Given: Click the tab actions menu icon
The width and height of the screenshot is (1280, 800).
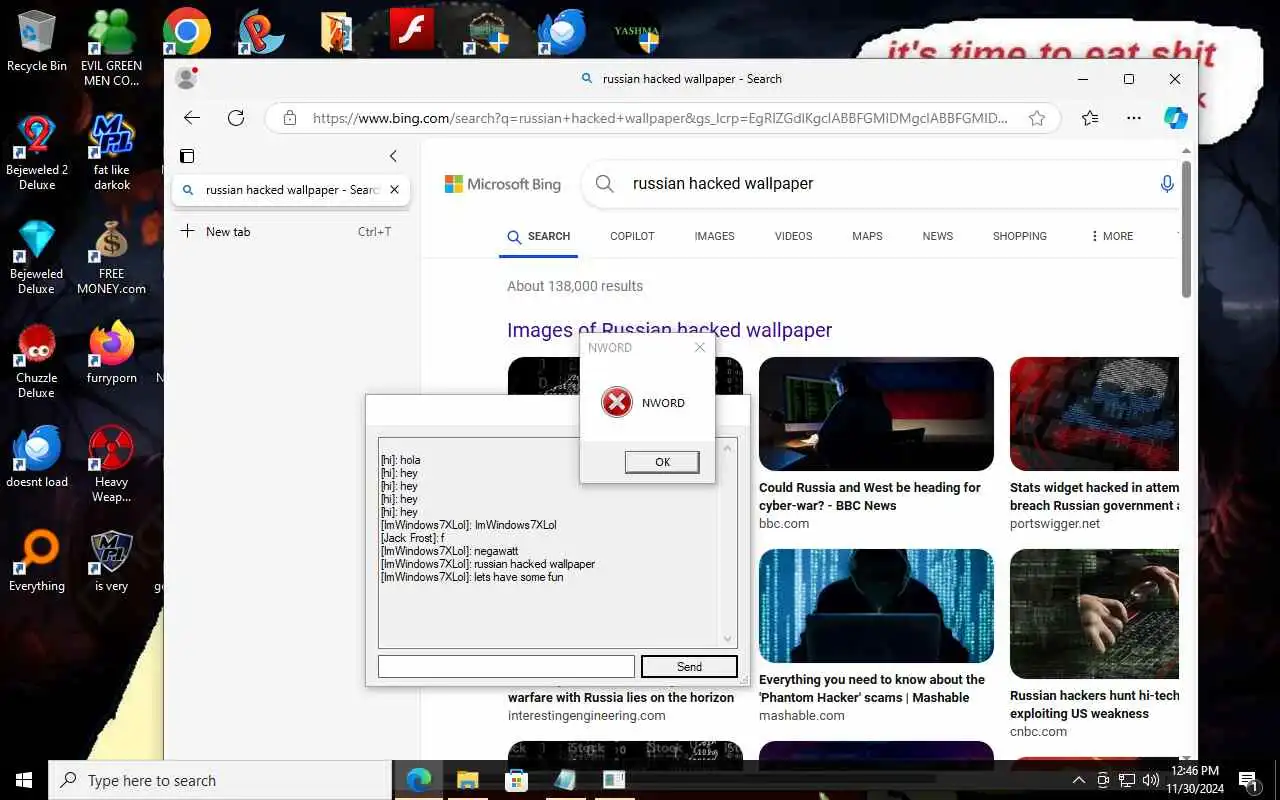Looking at the screenshot, I should point(187,156).
